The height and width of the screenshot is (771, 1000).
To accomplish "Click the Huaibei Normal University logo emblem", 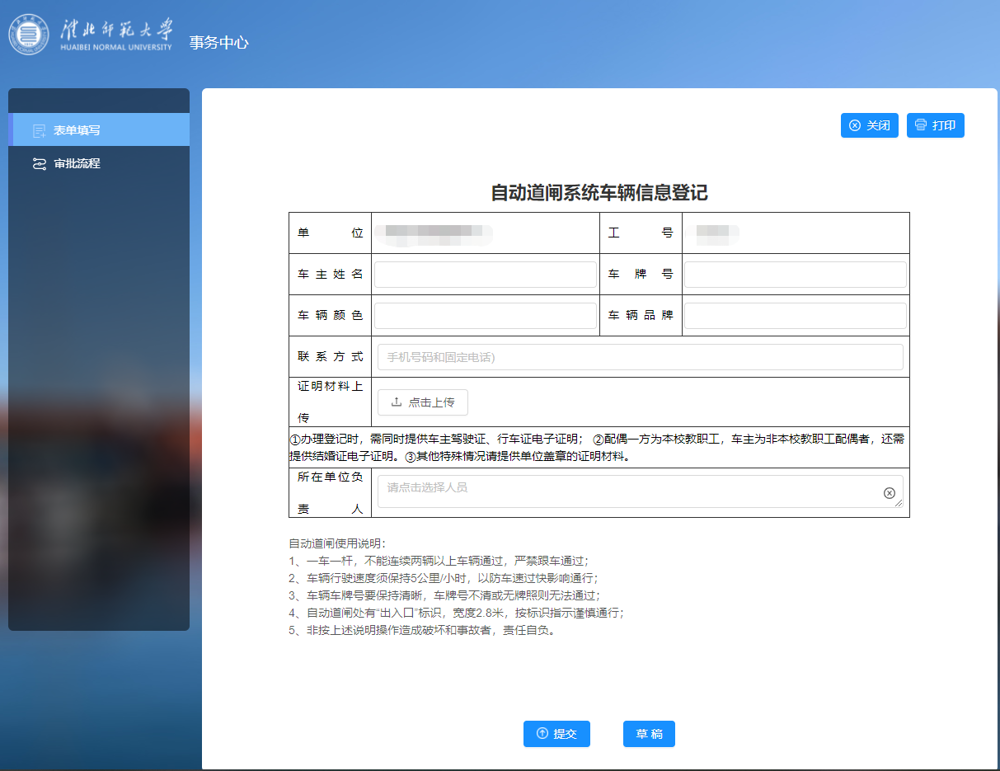I will point(29,33).
